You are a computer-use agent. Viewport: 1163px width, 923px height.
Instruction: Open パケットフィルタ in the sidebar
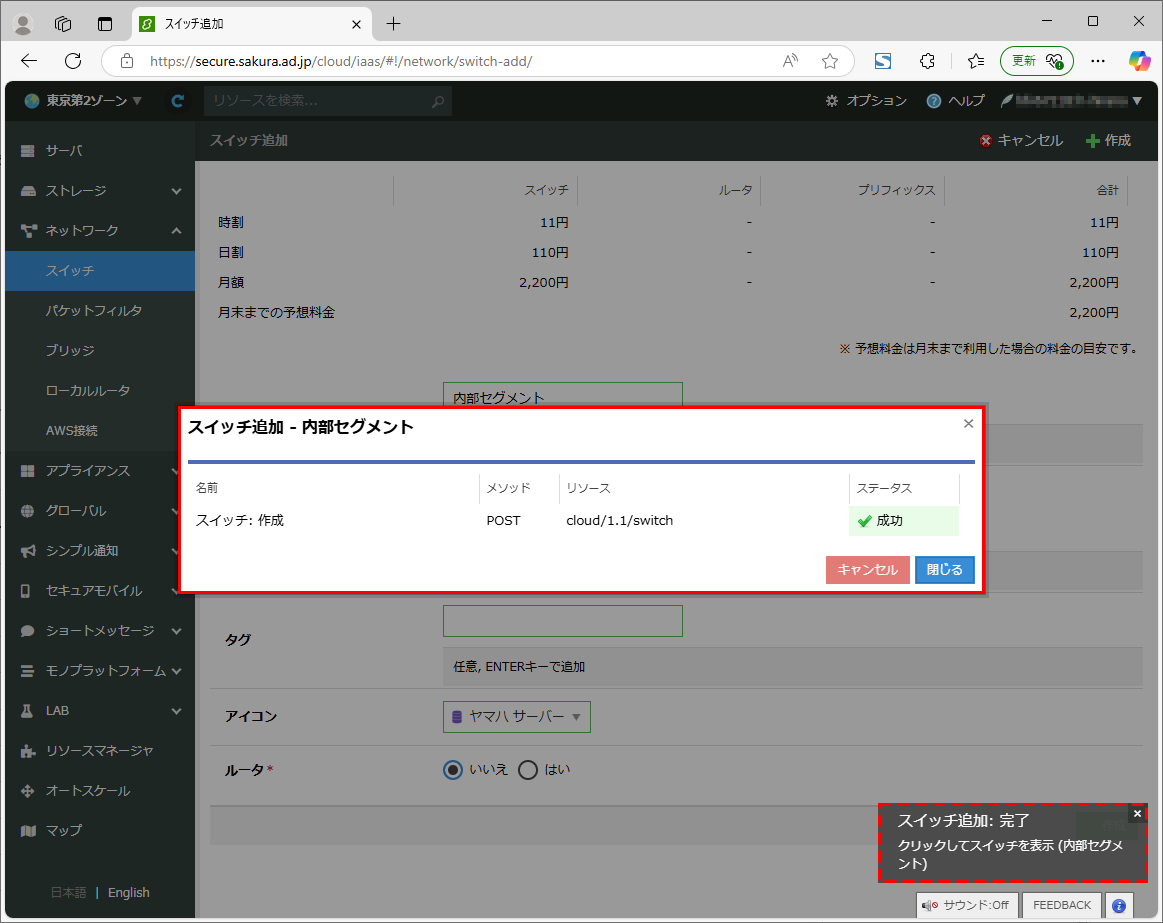(94, 311)
